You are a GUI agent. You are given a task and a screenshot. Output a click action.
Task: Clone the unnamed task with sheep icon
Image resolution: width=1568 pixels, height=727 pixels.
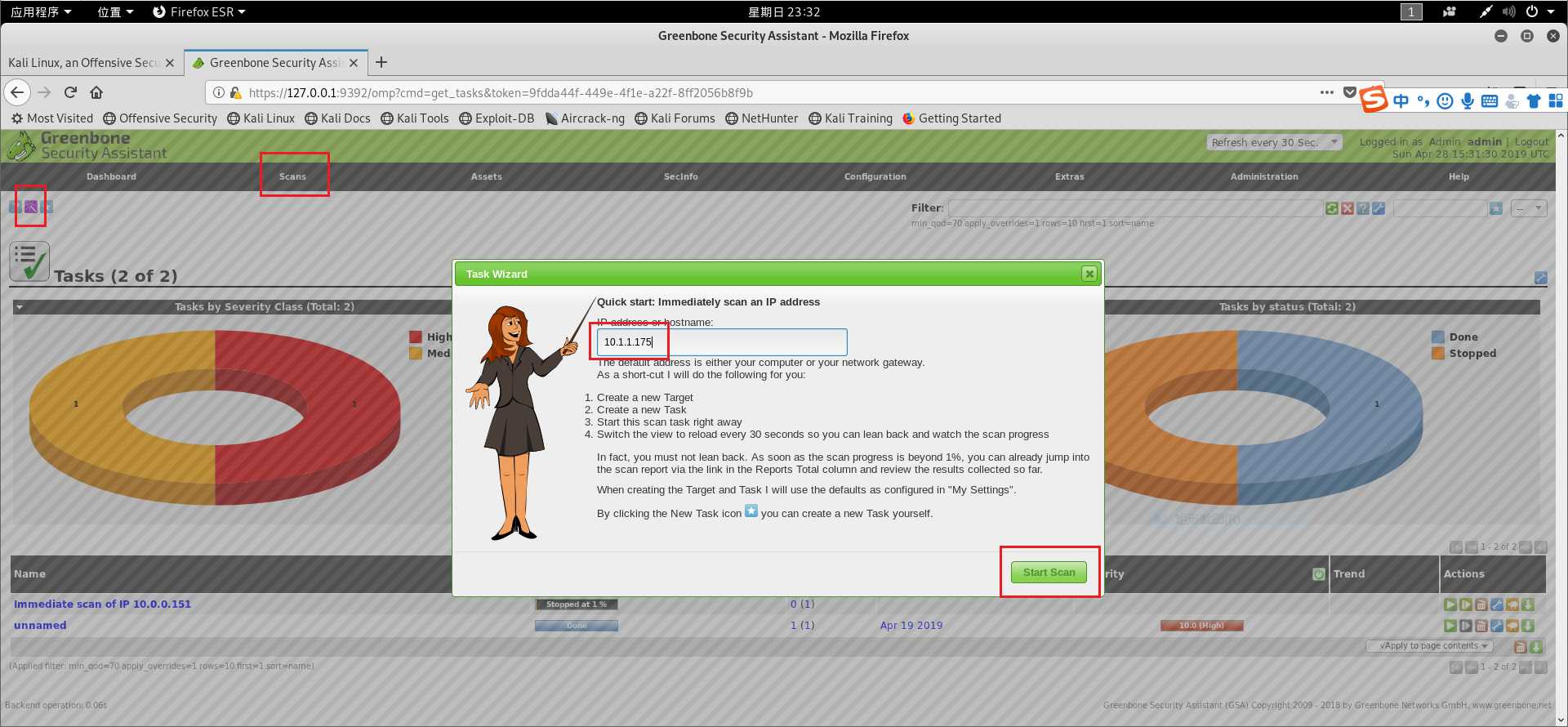(x=1512, y=626)
